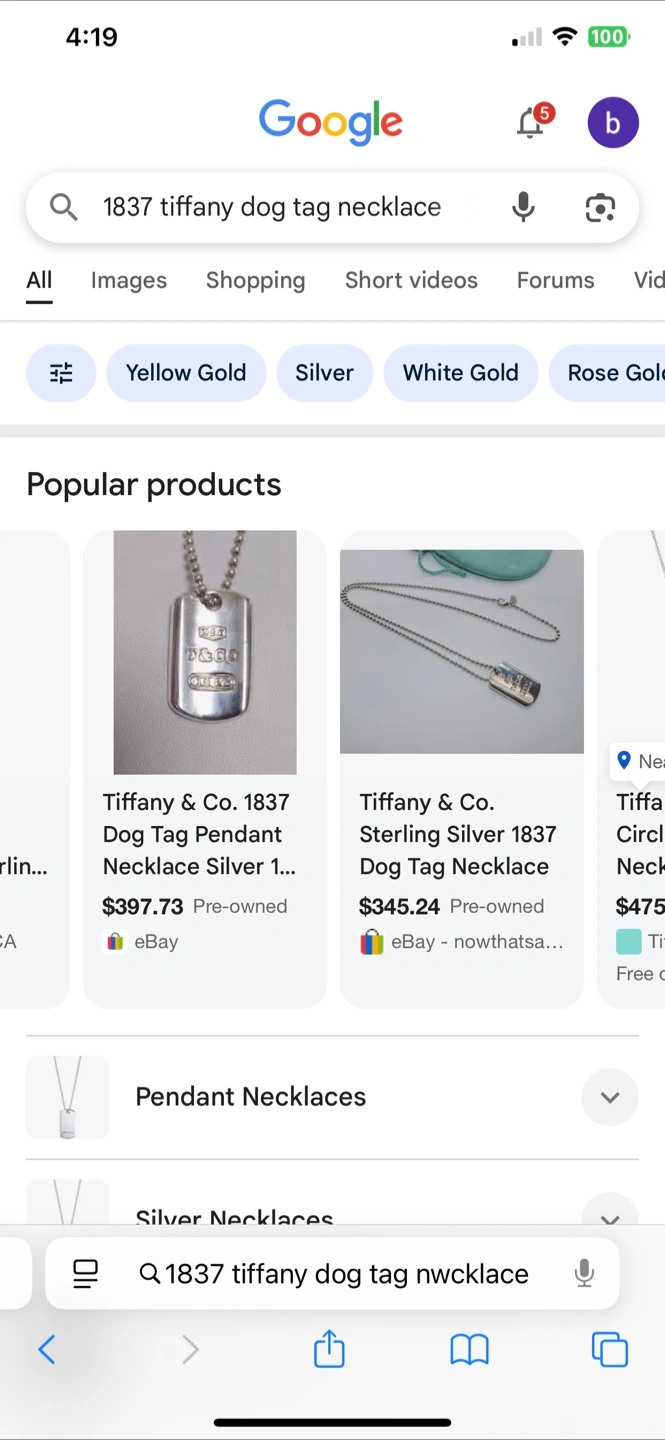Toggle the White Gold filter chip
This screenshot has width=665, height=1440.
tap(460, 373)
